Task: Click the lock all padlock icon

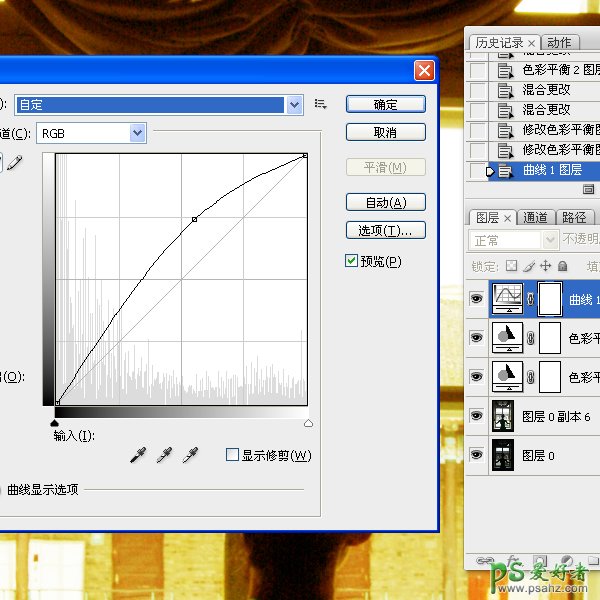Action: 562,267
